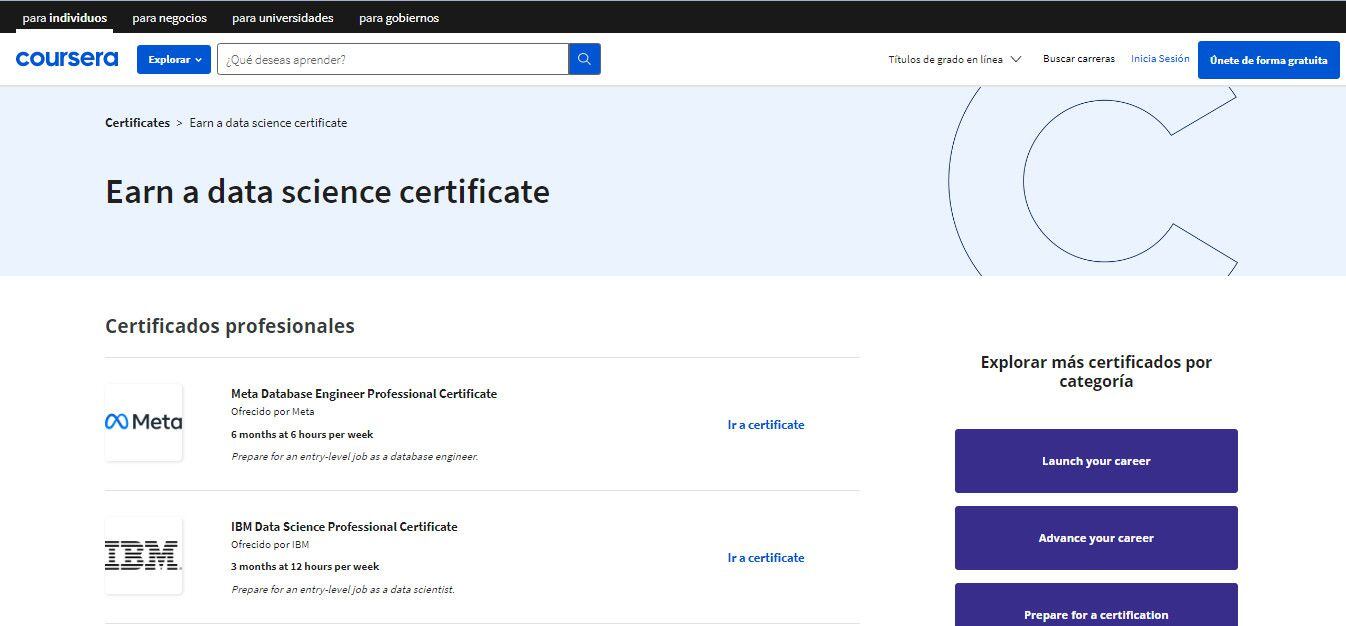Click the search field '¿Qué deseas aprender?'
Image resolution: width=1346 pixels, height=626 pixels.
pyautogui.click(x=392, y=59)
